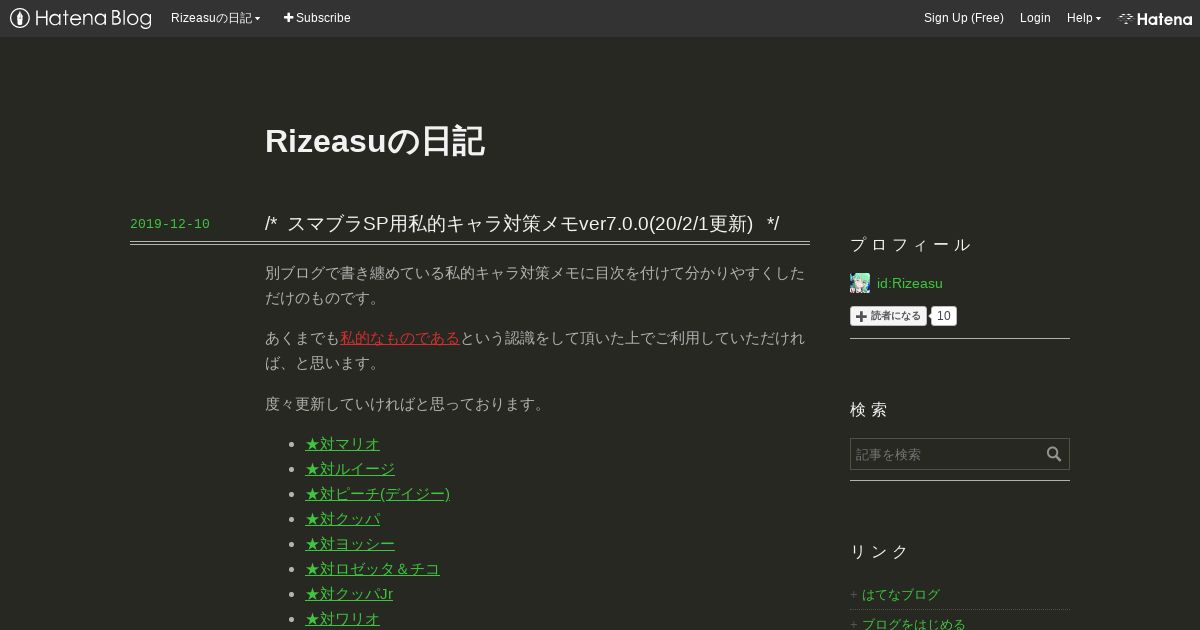Show the reader count 10
Viewport: 1200px width, 630px height.
(944, 316)
